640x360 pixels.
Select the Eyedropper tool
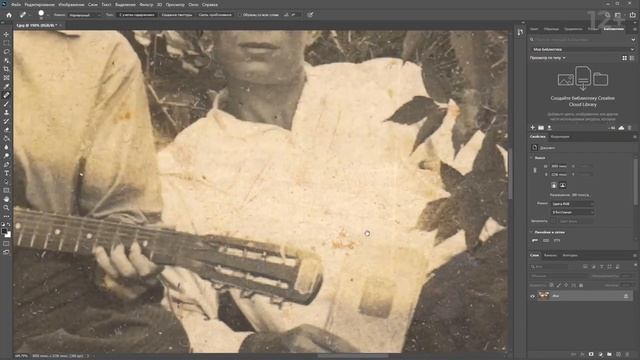[x=6, y=86]
